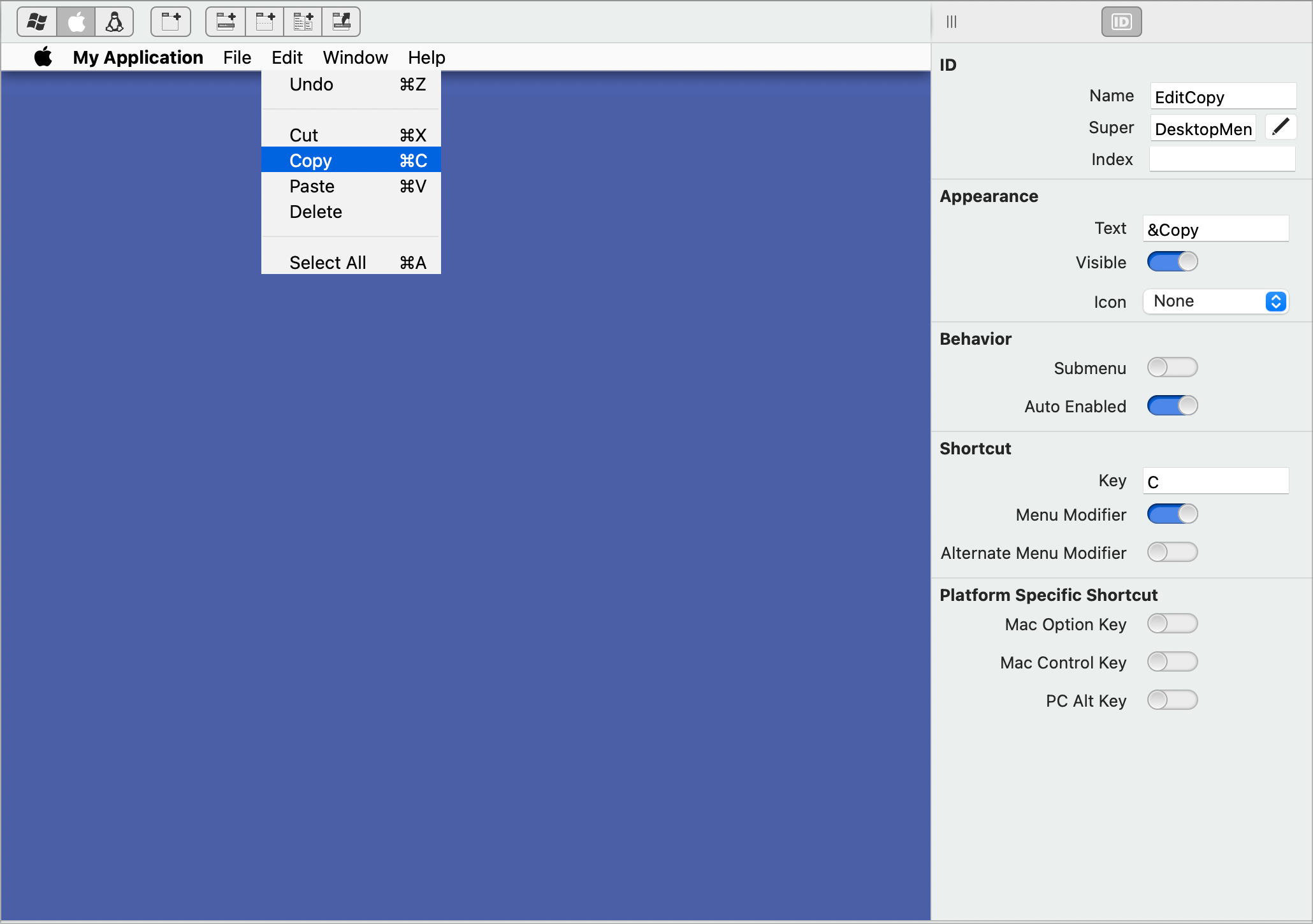Insert a menu separator
This screenshot has width=1313, height=924.
pos(265,21)
